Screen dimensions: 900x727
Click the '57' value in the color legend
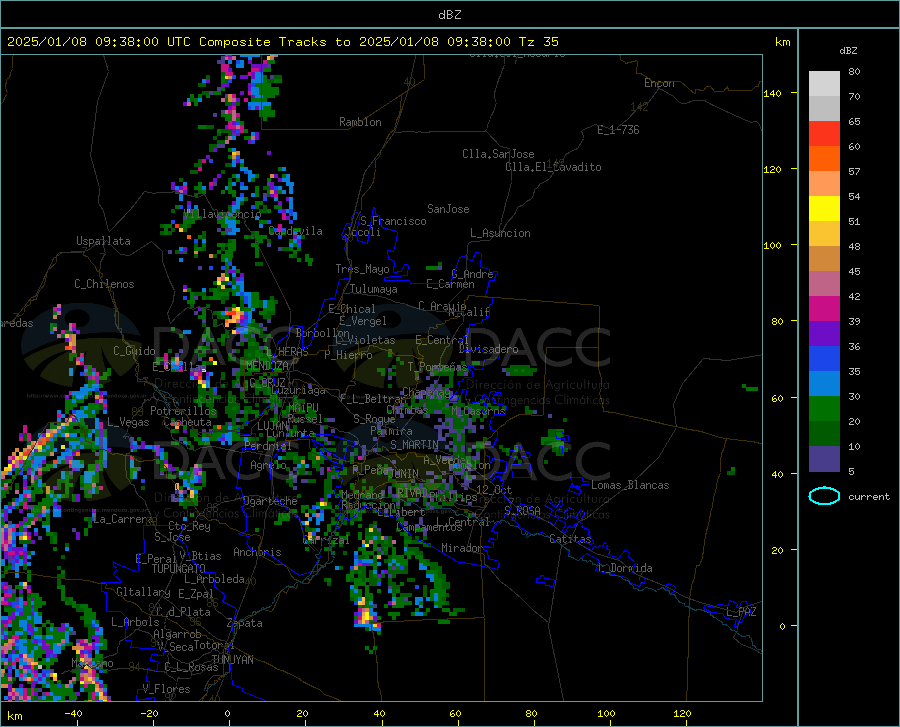point(854,172)
